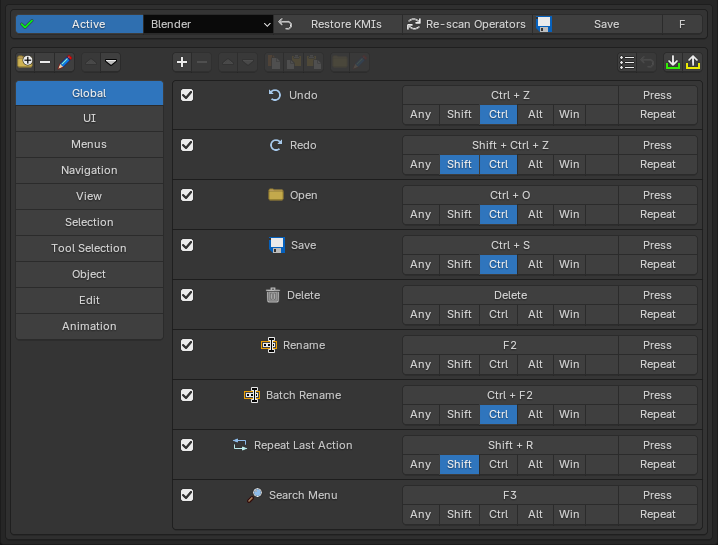Uncheck the Search Menu checkbox
The height and width of the screenshot is (545, 718).
[187, 495]
